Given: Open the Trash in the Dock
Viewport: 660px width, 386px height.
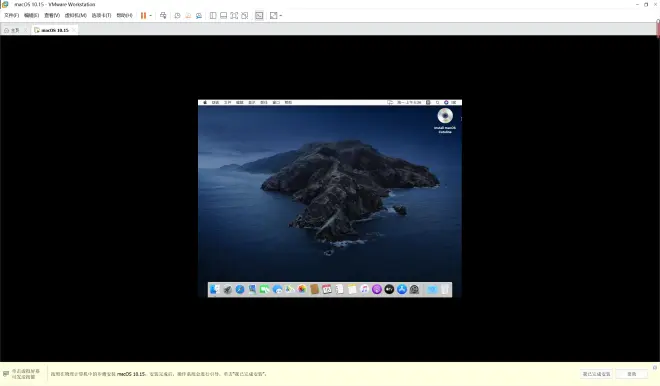Looking at the screenshot, I should point(445,289).
